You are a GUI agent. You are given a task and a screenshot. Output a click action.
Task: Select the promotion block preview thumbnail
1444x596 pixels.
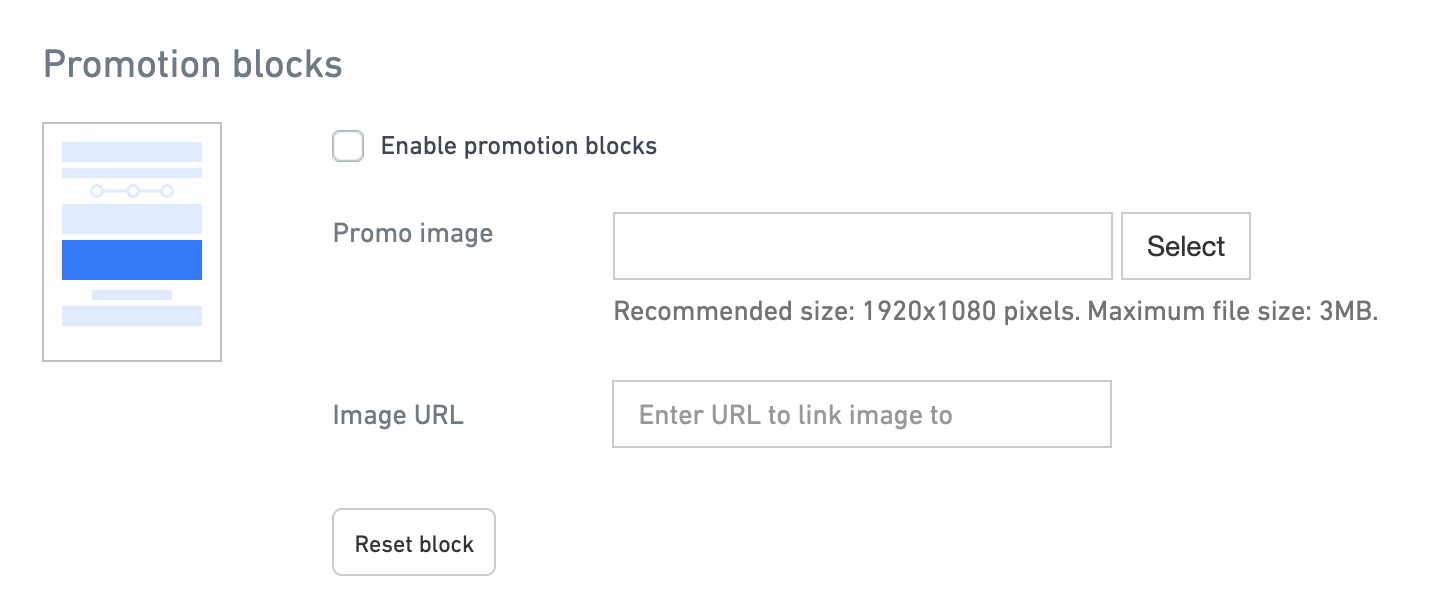[x=131, y=241]
